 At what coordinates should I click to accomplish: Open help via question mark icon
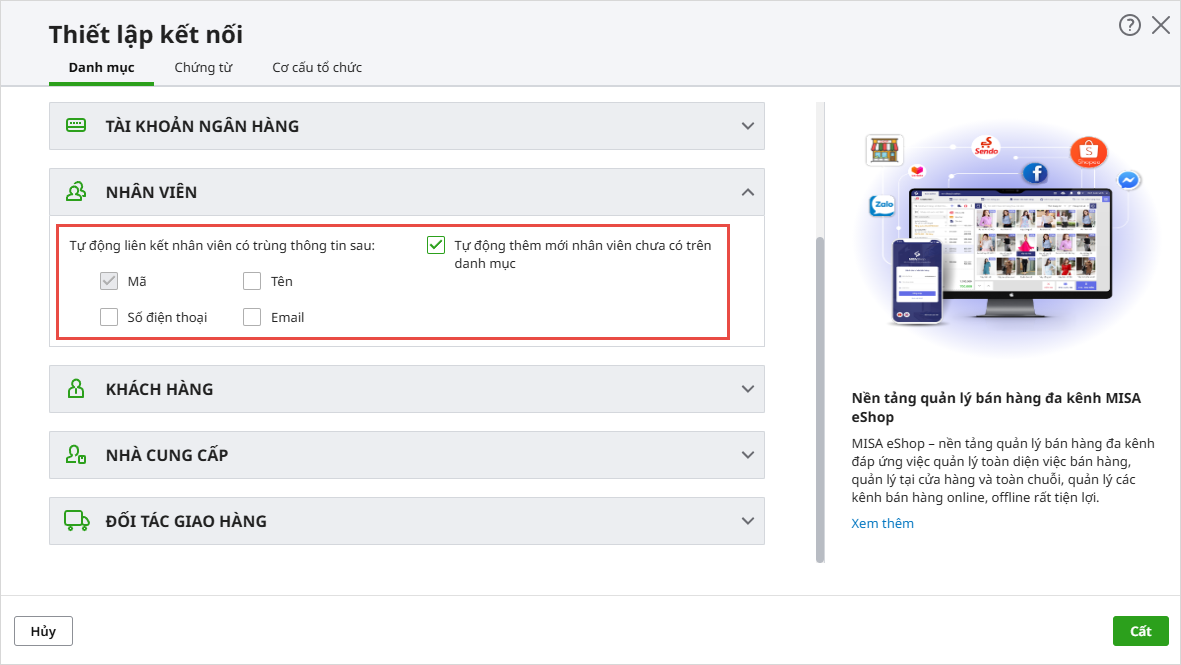1130,26
